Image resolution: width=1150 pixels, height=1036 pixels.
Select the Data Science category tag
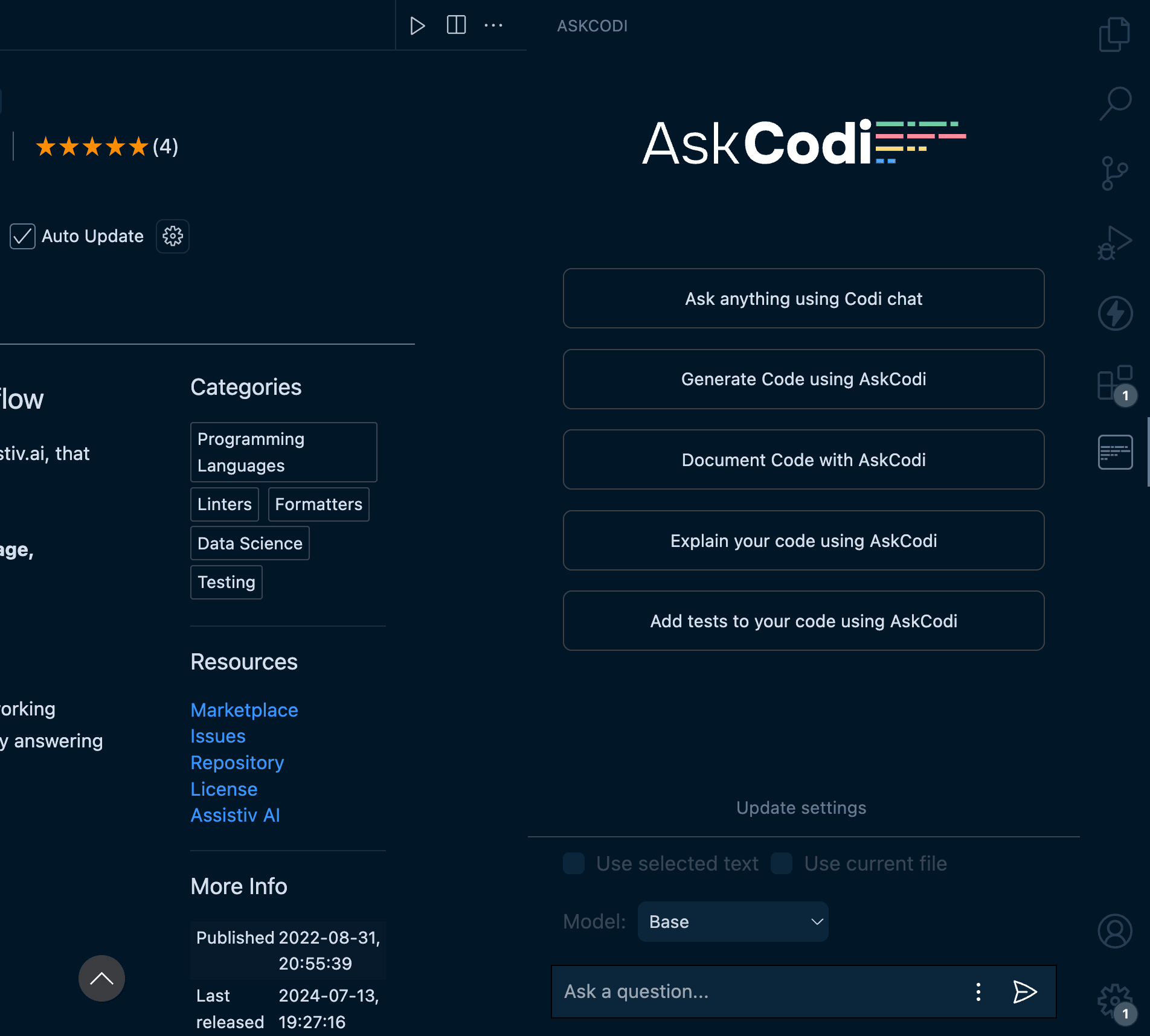click(250, 543)
